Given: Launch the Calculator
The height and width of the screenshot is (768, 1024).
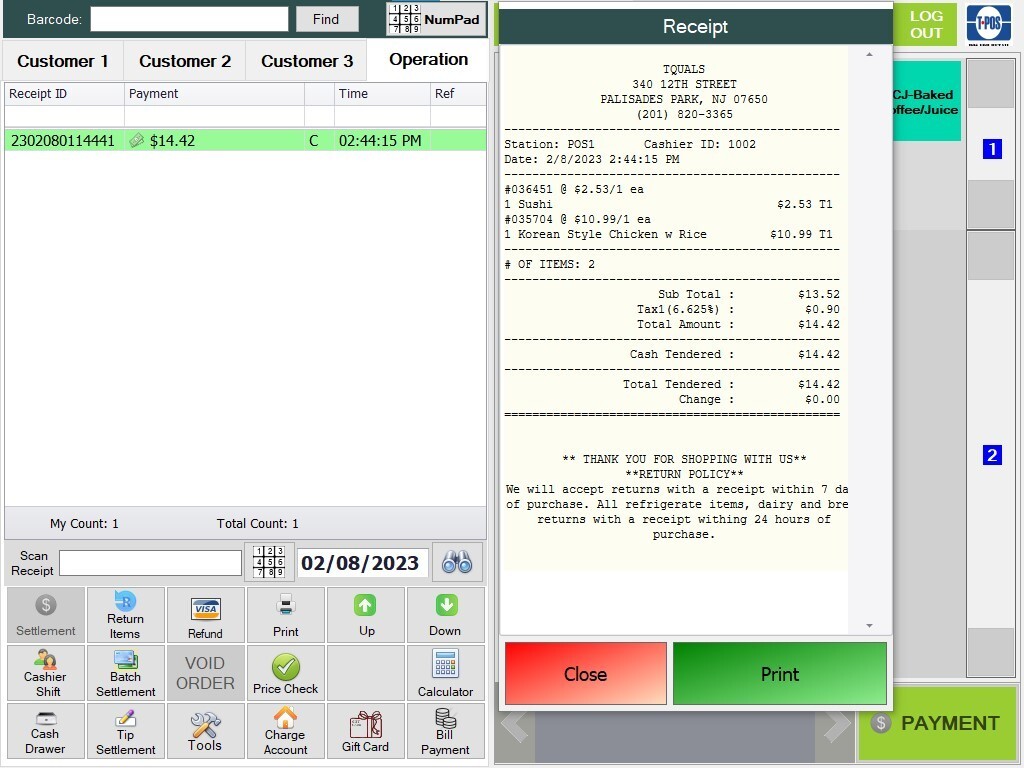Looking at the screenshot, I should 445,673.
